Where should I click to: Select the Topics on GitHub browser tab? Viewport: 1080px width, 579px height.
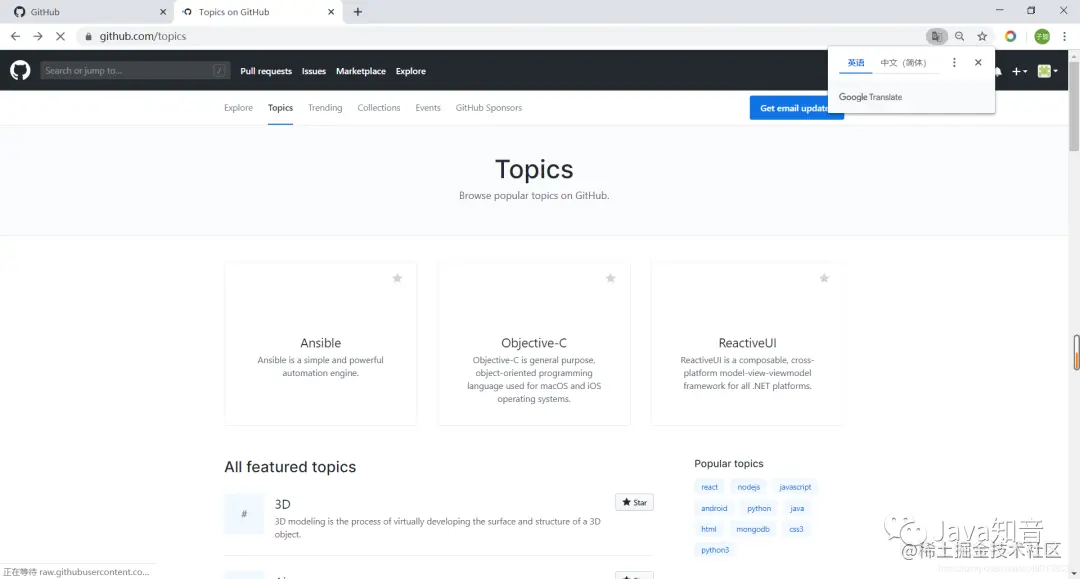[x=258, y=12]
